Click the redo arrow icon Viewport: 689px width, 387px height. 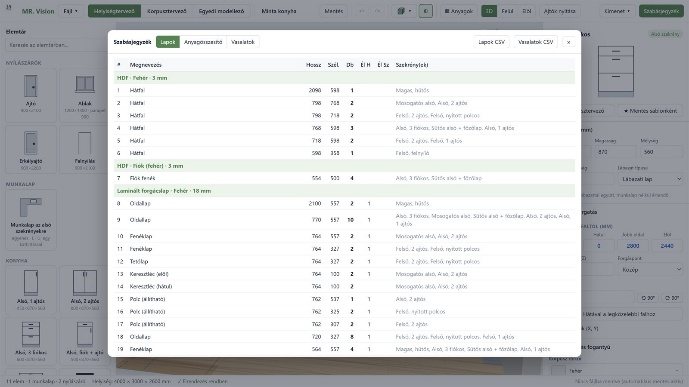tap(378, 11)
